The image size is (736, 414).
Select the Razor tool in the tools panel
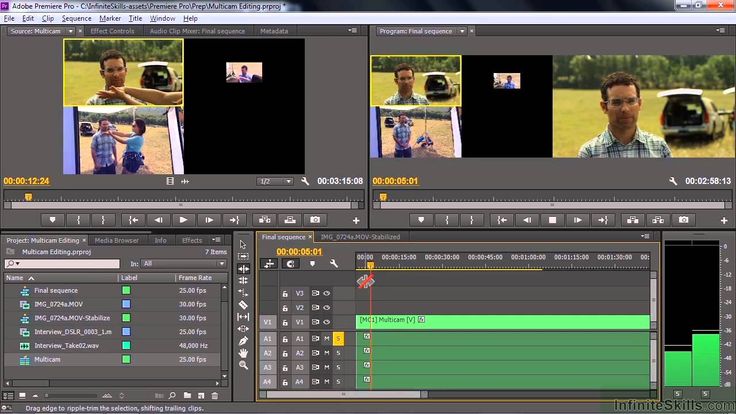(243, 304)
